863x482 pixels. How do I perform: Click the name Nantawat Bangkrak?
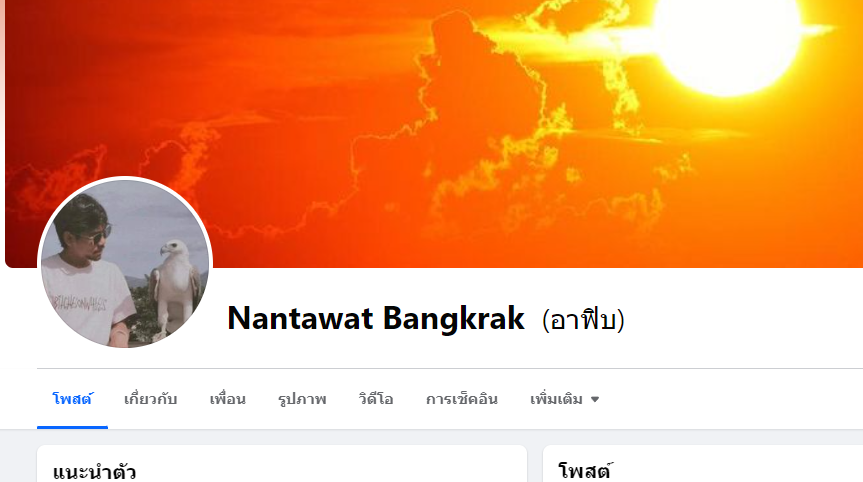pyautogui.click(x=376, y=318)
